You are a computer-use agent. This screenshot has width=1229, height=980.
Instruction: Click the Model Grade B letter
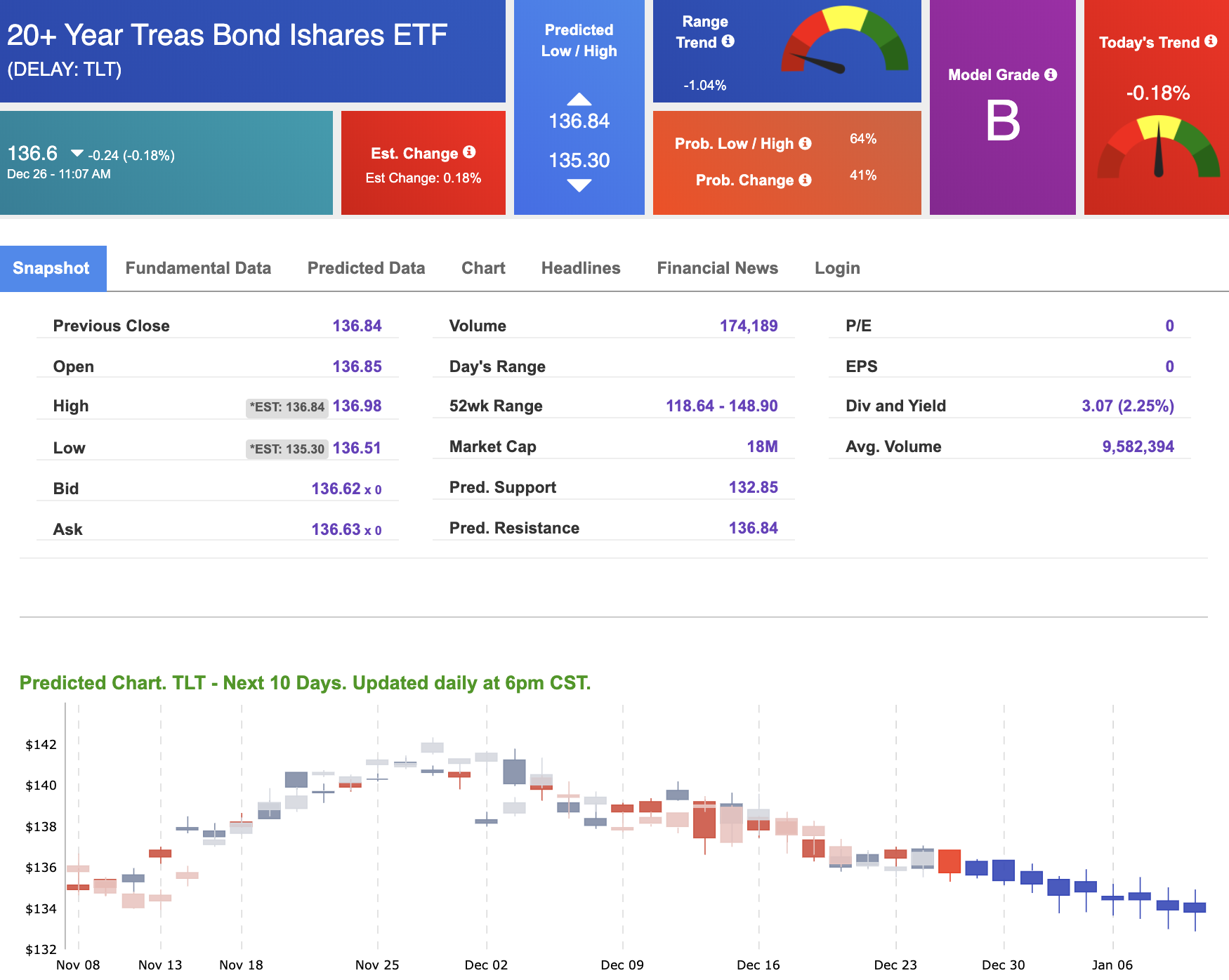coord(1003,121)
